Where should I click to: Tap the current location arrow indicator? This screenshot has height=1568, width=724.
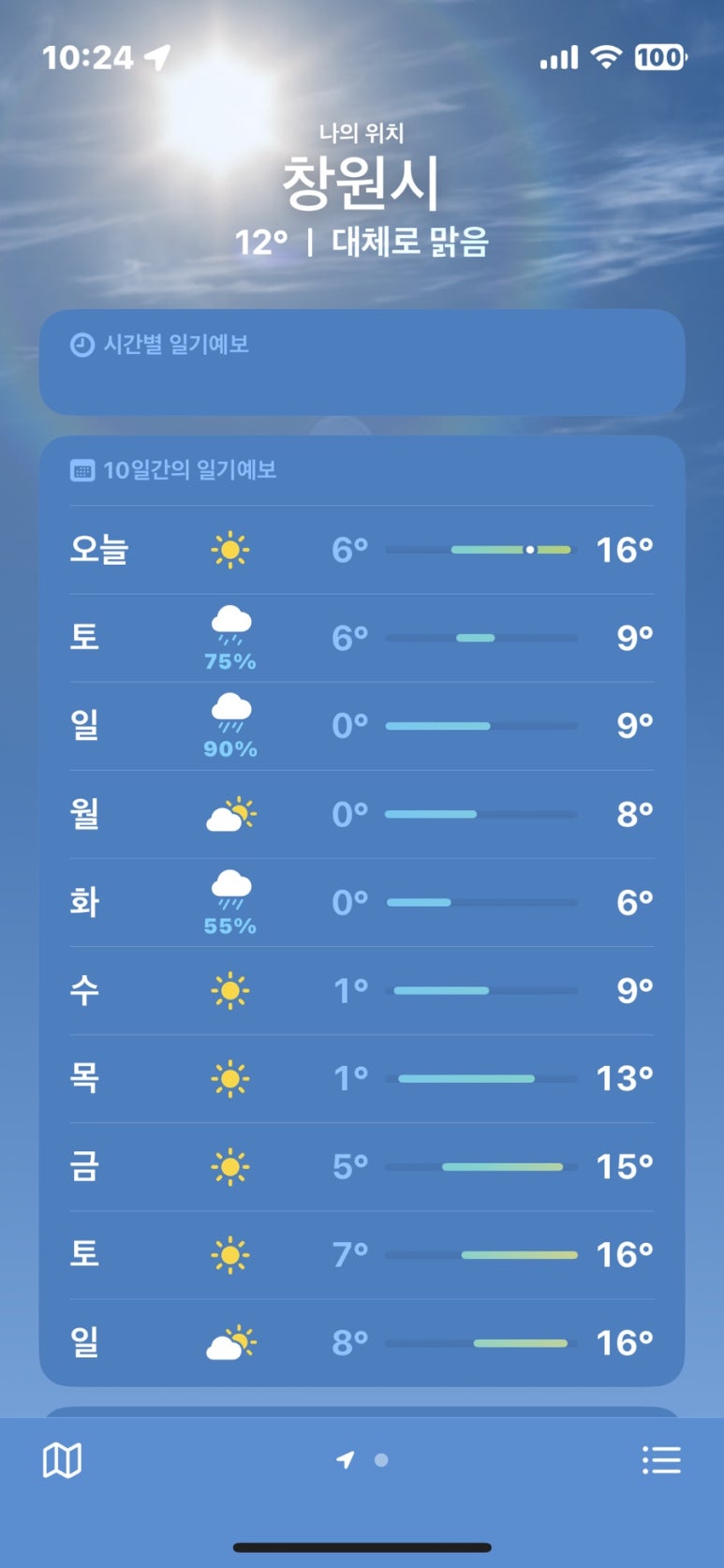click(346, 1459)
